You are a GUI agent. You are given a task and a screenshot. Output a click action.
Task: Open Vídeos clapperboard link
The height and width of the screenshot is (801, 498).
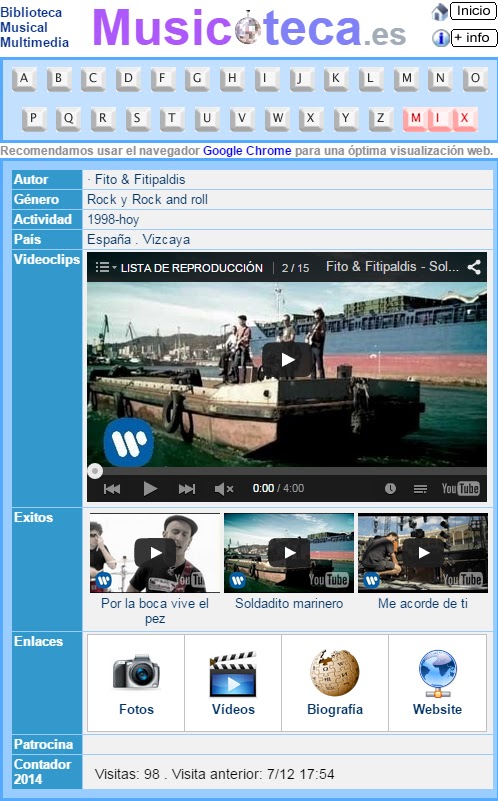233,683
